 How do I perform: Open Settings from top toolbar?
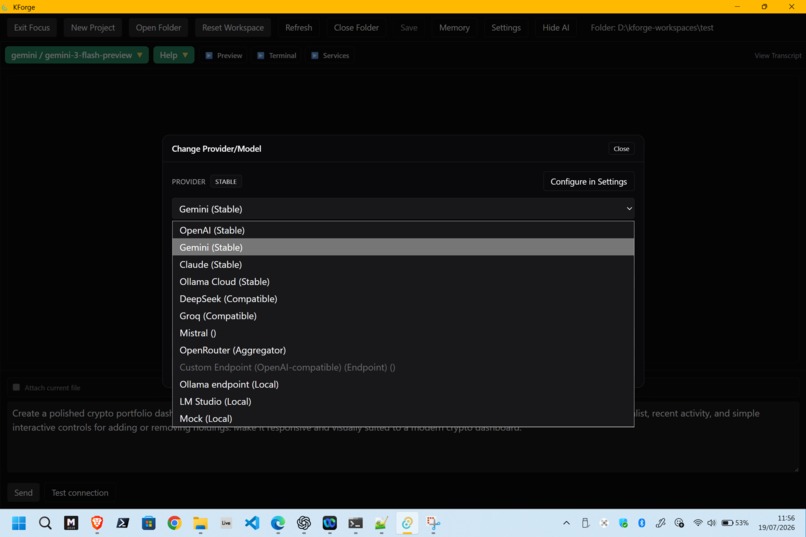506,28
